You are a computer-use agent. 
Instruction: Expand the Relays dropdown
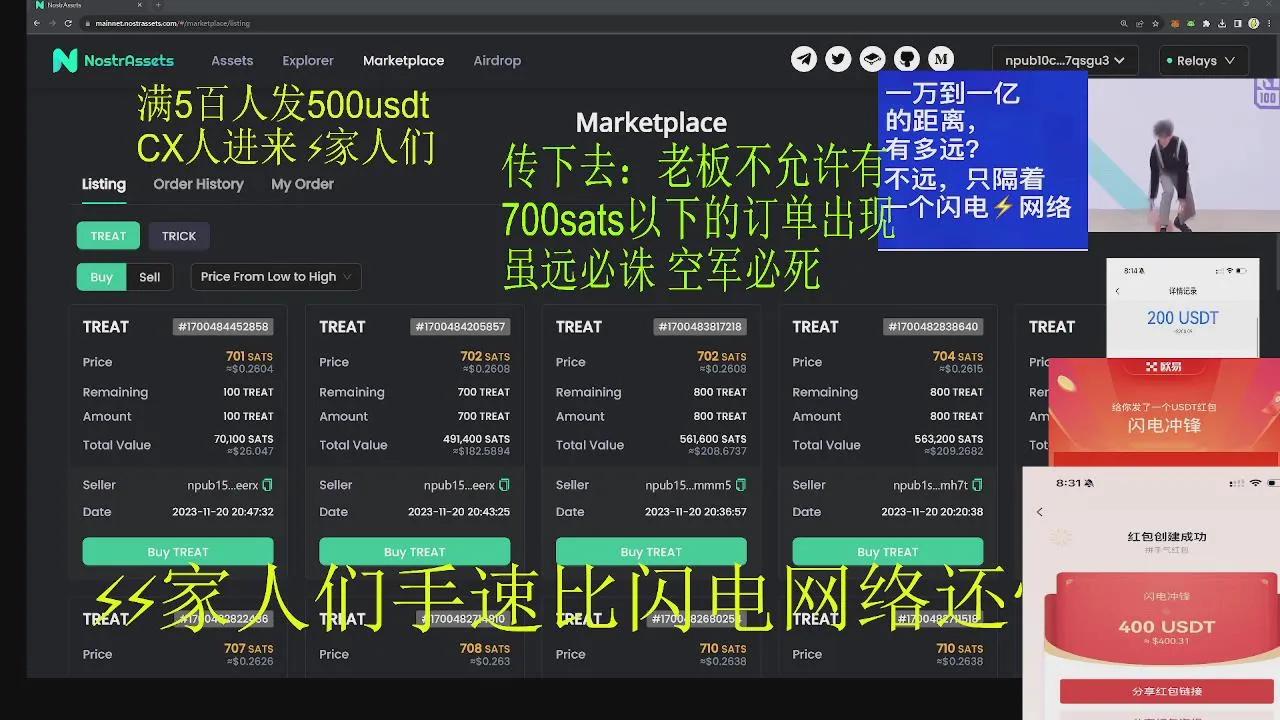(x=1204, y=60)
